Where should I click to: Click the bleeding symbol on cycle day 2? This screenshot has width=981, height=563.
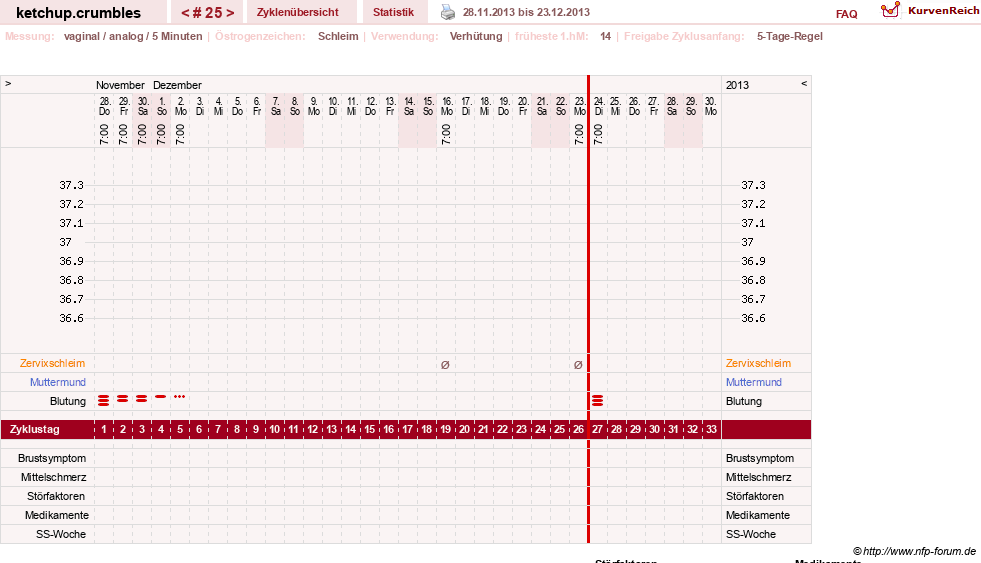123,398
